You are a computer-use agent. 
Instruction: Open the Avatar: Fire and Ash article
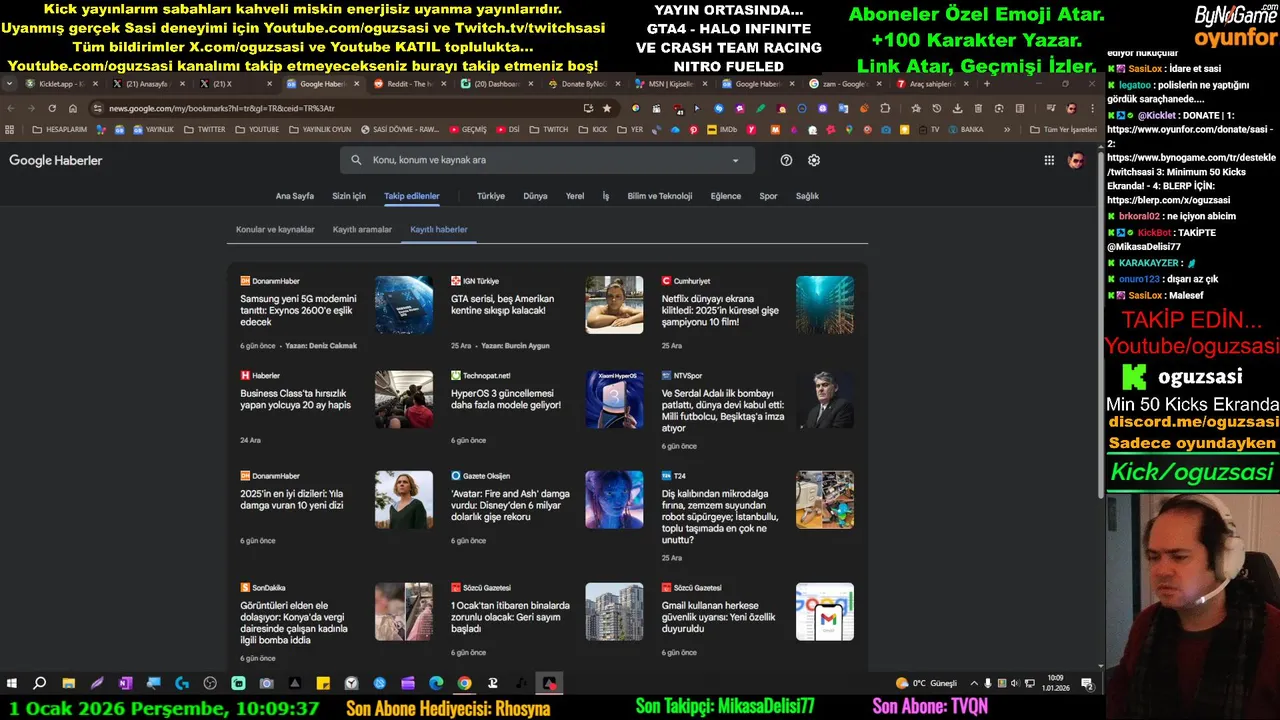tap(510, 505)
